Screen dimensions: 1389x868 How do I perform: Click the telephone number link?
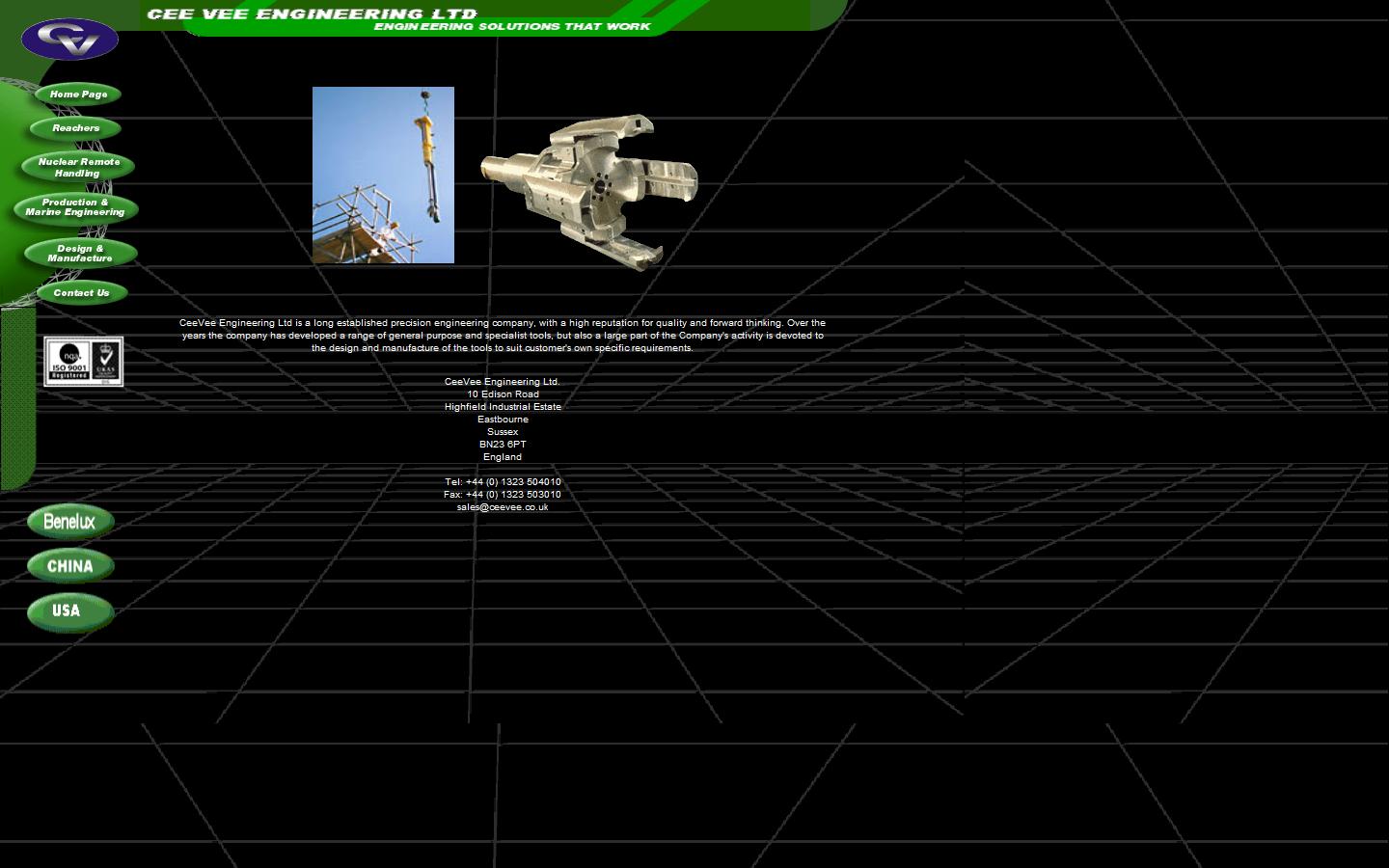[502, 481]
